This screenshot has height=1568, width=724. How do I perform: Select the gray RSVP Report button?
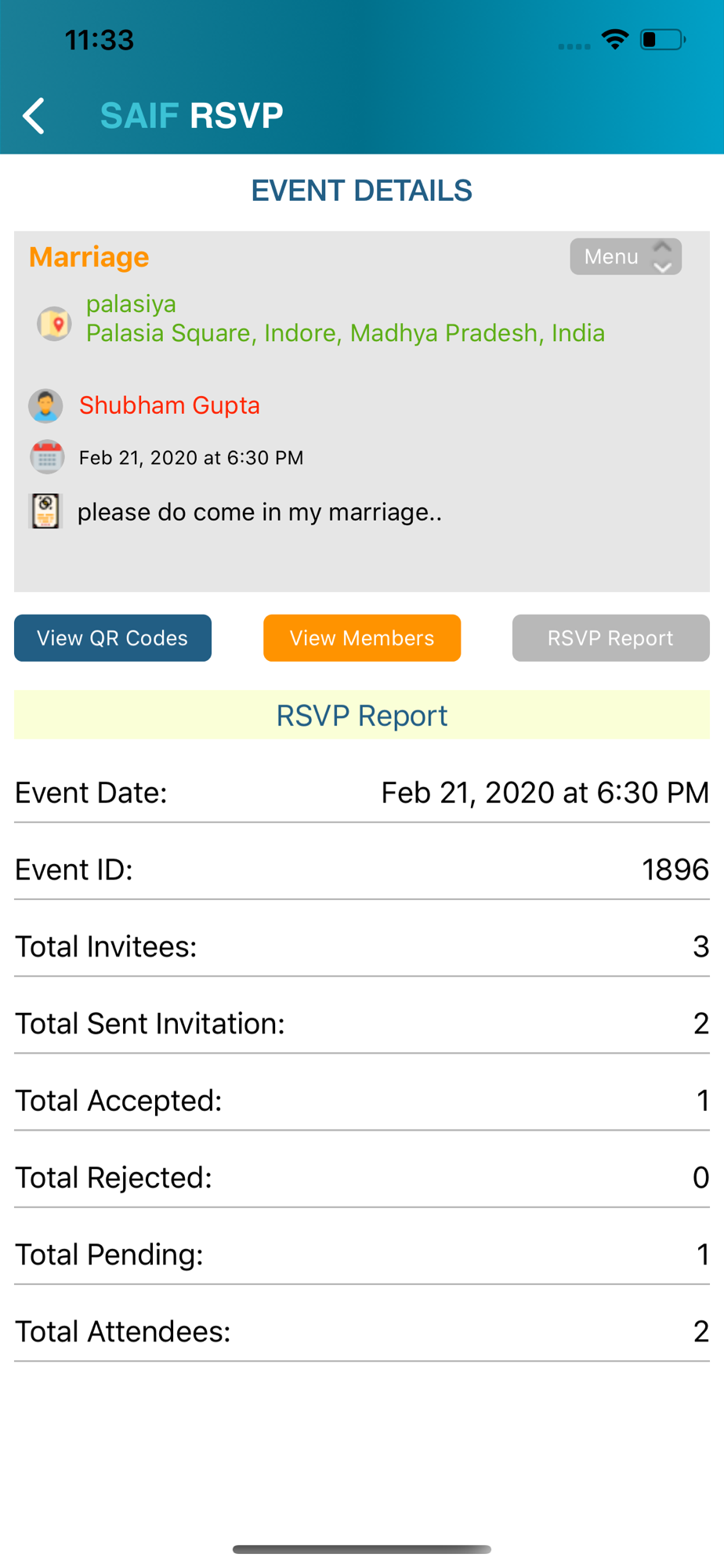(x=611, y=638)
